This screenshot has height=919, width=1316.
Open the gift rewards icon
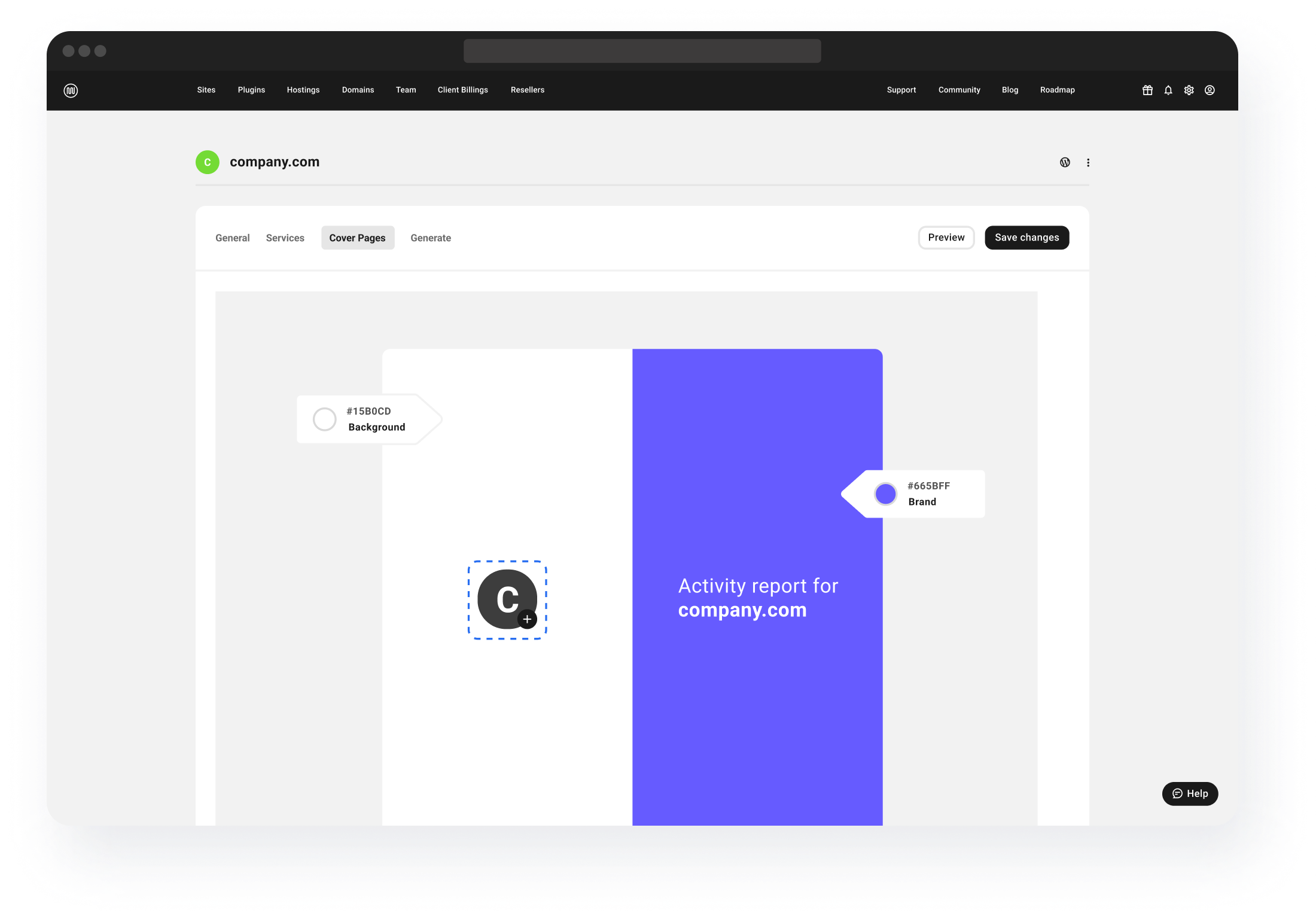tap(1147, 90)
